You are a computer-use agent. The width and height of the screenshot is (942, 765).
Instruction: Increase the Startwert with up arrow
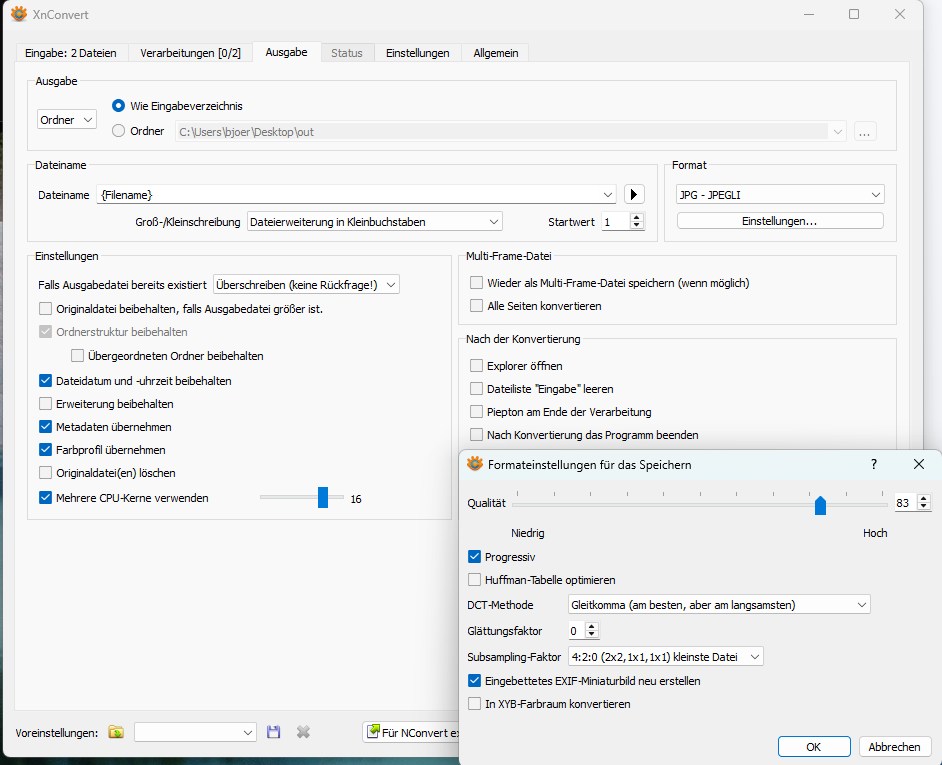[637, 217]
